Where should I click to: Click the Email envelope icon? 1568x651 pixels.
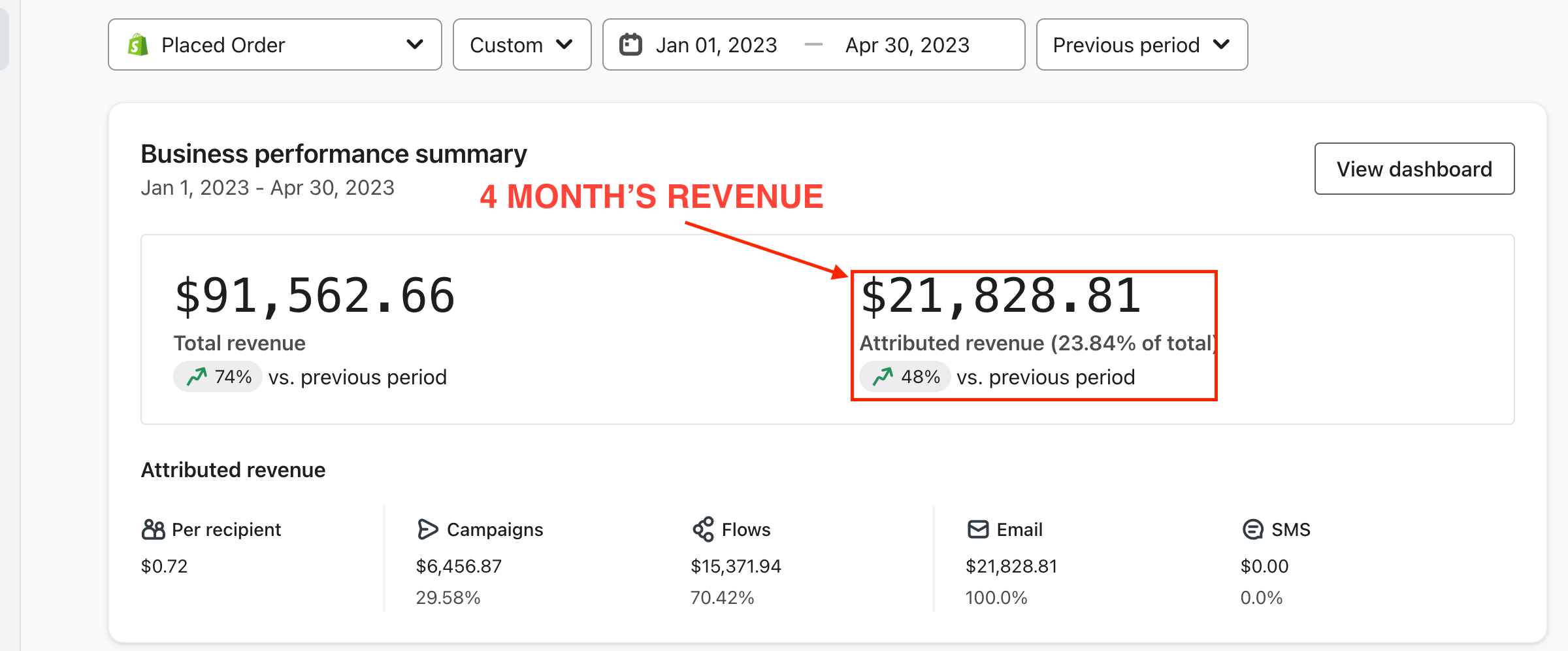(x=978, y=529)
